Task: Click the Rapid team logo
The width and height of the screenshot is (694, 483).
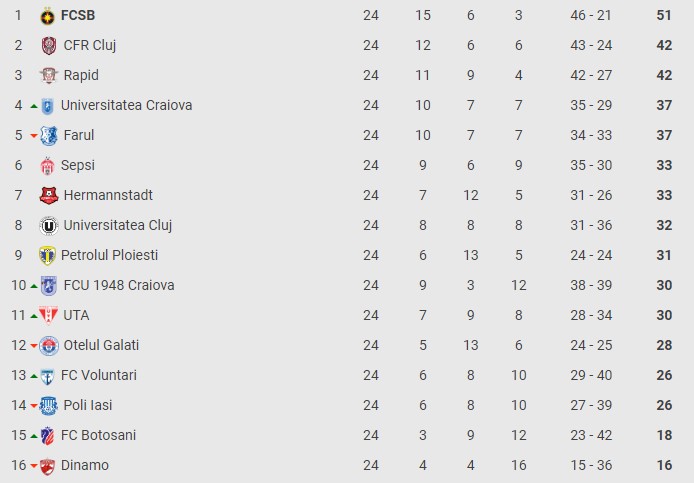Action: pyautogui.click(x=49, y=76)
